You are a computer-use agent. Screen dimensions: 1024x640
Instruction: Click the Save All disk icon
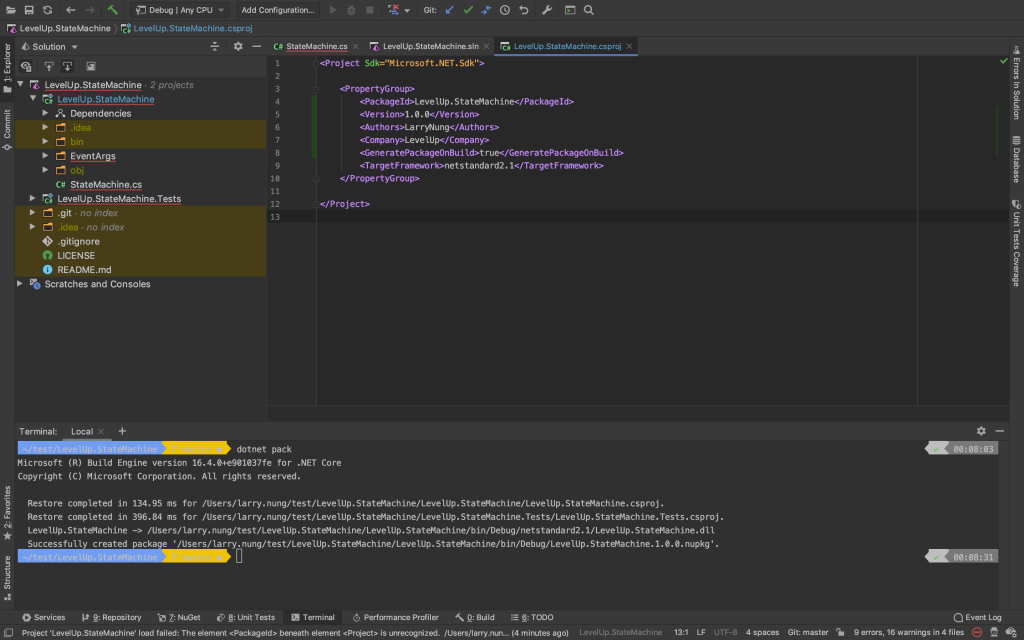click(29, 10)
